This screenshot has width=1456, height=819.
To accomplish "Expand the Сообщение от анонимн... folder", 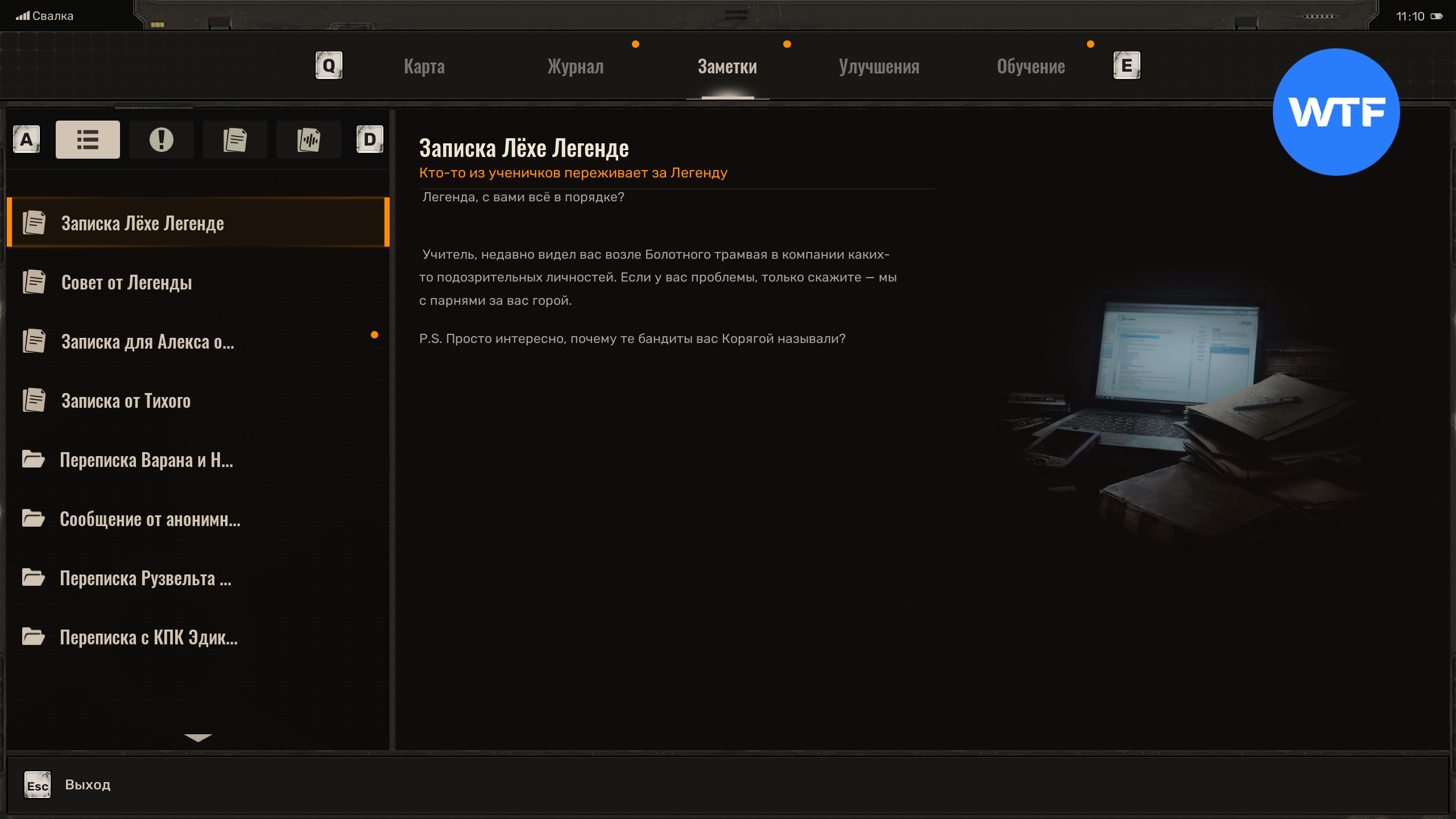I will tap(150, 519).
